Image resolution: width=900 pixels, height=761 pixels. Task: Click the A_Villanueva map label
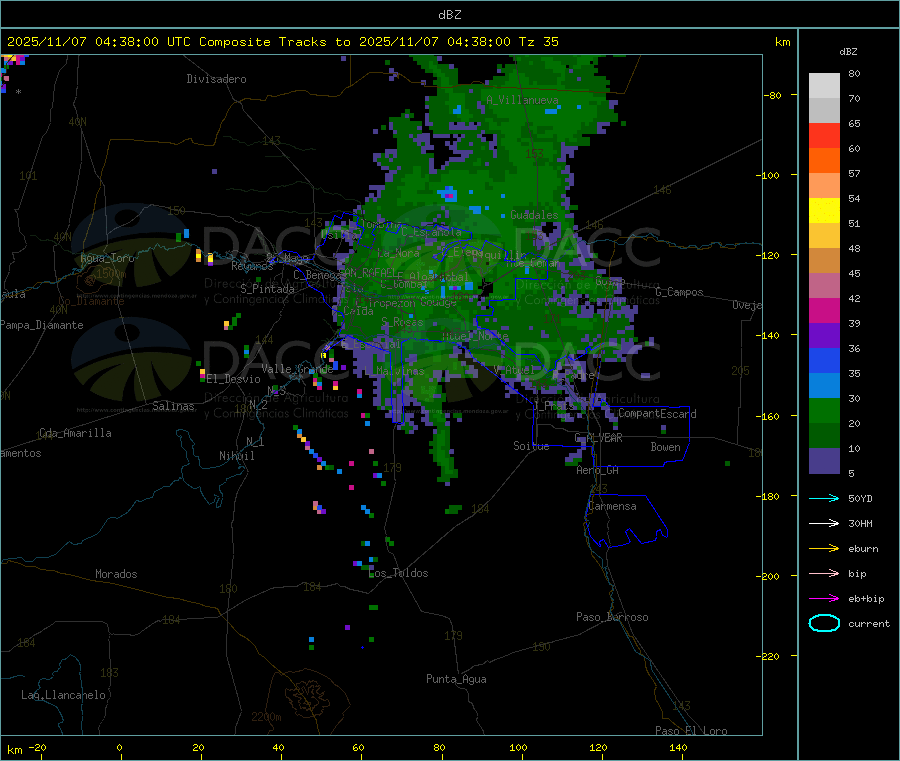point(522,100)
